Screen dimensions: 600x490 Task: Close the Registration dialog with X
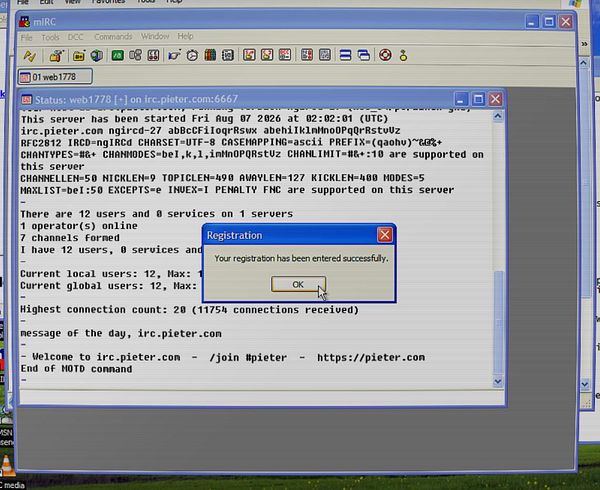coord(385,235)
